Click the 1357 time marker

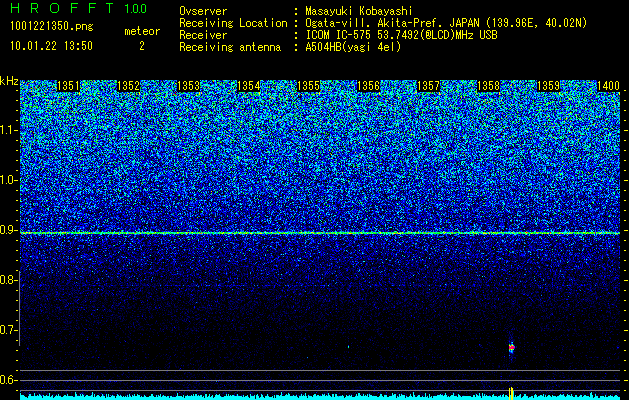[428, 86]
